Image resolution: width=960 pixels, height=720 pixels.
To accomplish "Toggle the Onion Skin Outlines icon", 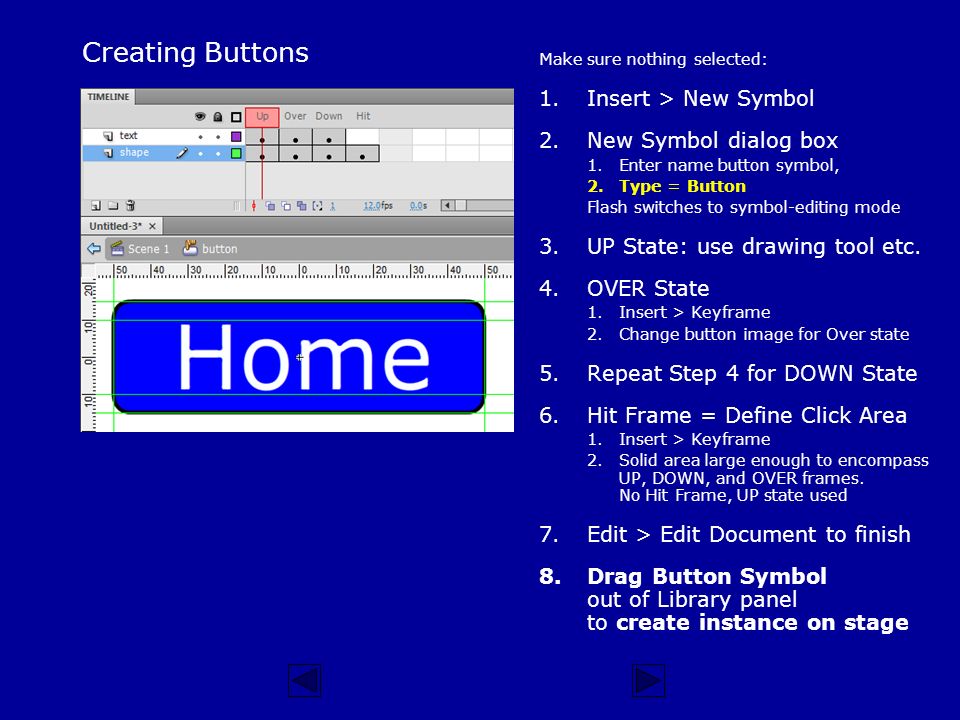I will point(286,206).
